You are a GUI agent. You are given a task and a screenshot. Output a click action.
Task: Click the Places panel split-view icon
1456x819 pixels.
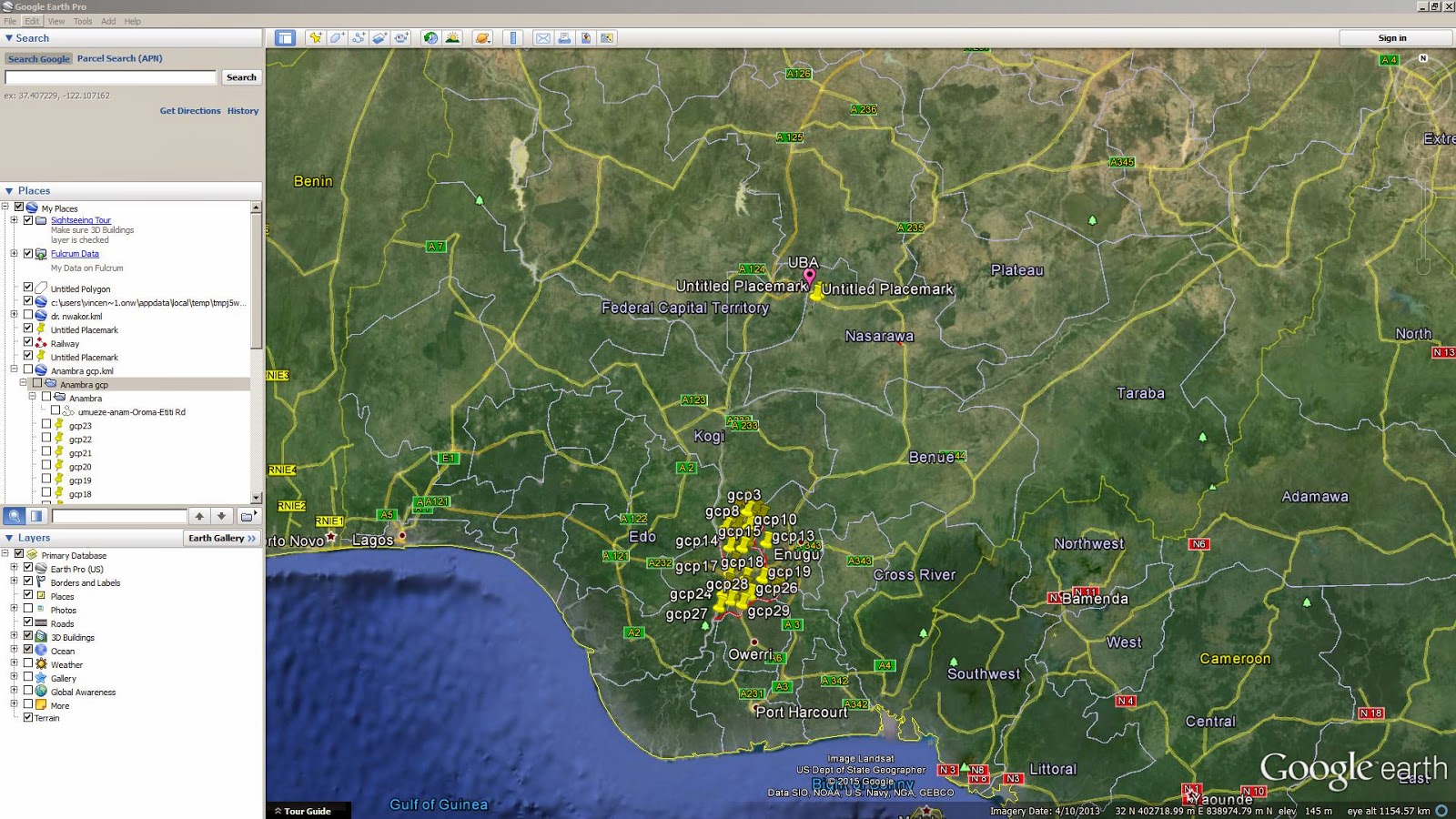click(x=36, y=516)
